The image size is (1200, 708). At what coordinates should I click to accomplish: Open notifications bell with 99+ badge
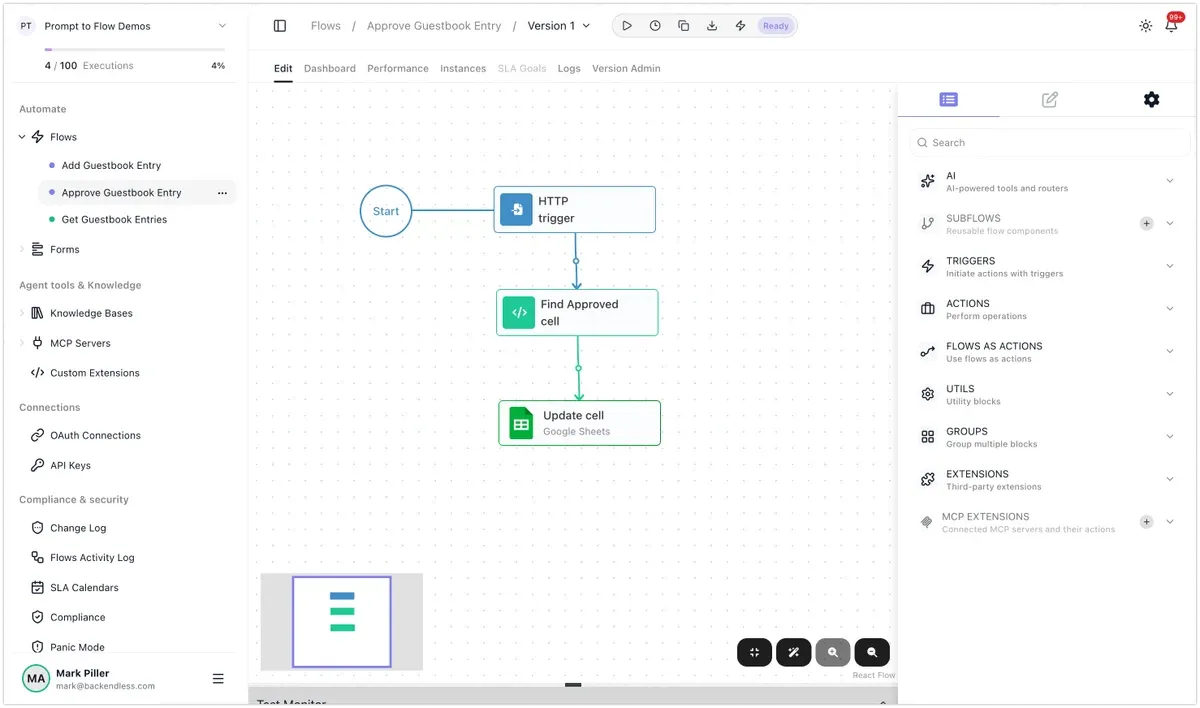point(1172,25)
